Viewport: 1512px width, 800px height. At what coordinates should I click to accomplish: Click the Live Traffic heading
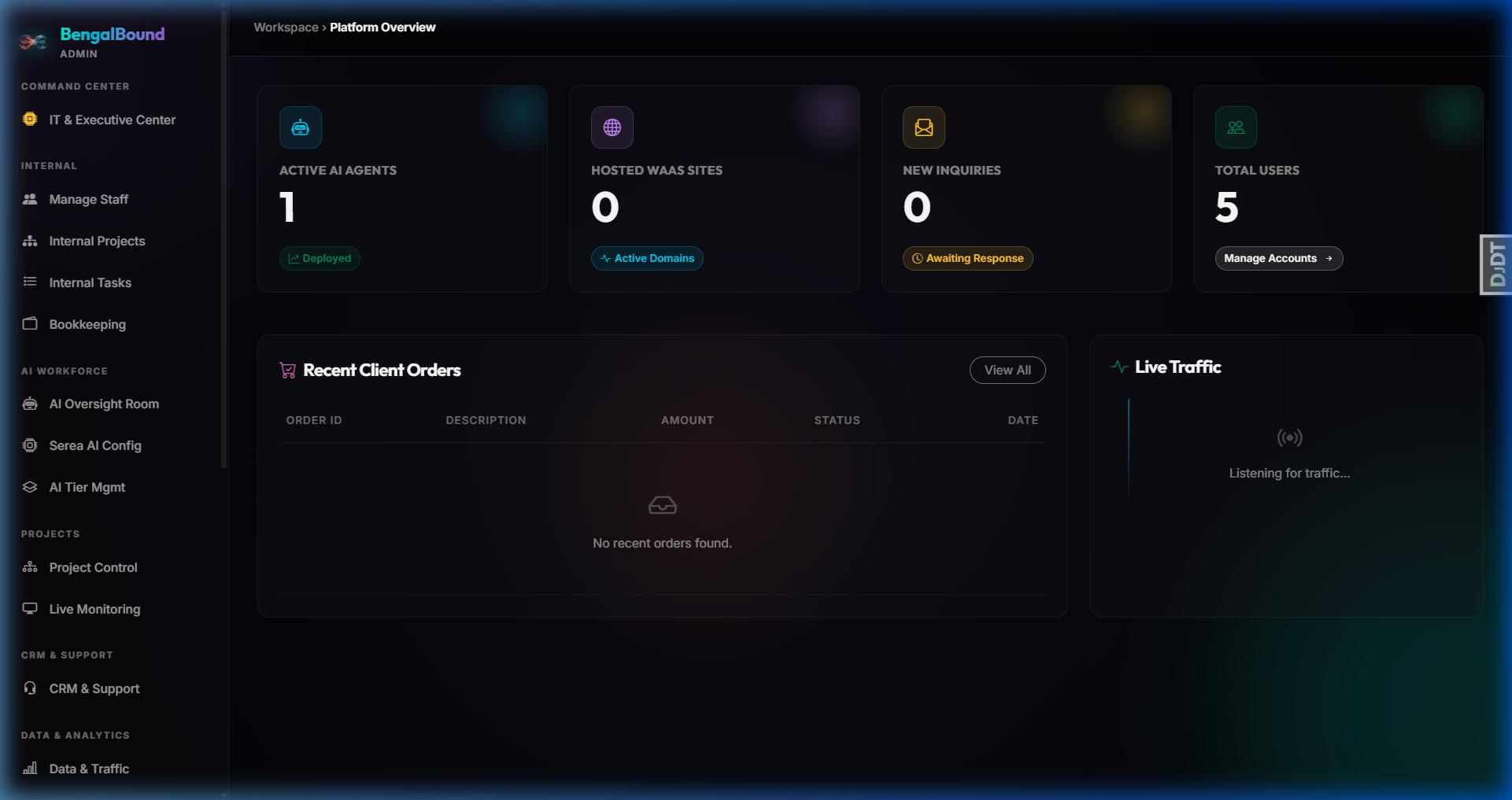pyautogui.click(x=1177, y=367)
